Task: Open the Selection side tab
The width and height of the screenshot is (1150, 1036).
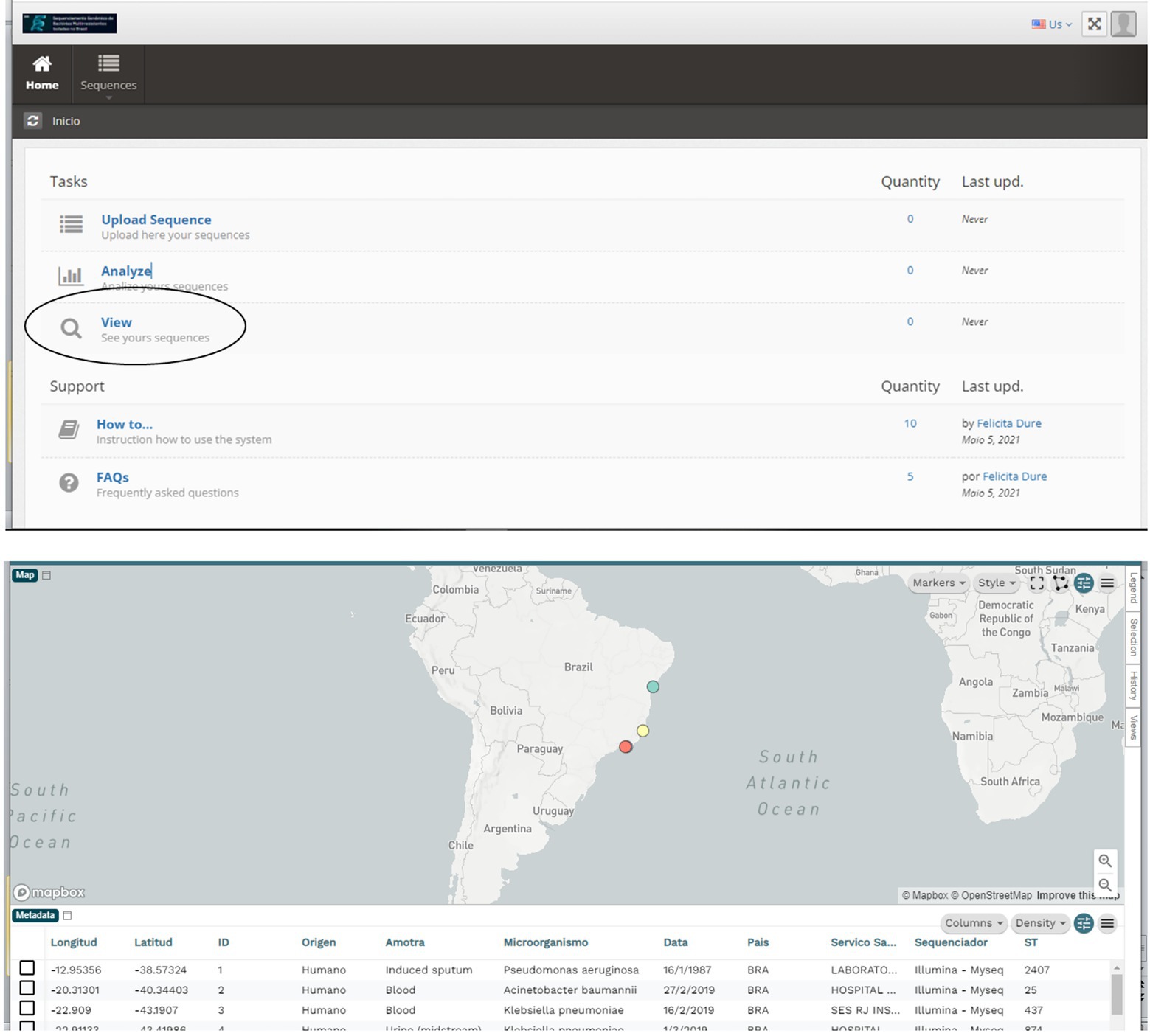Action: pos(1134,637)
